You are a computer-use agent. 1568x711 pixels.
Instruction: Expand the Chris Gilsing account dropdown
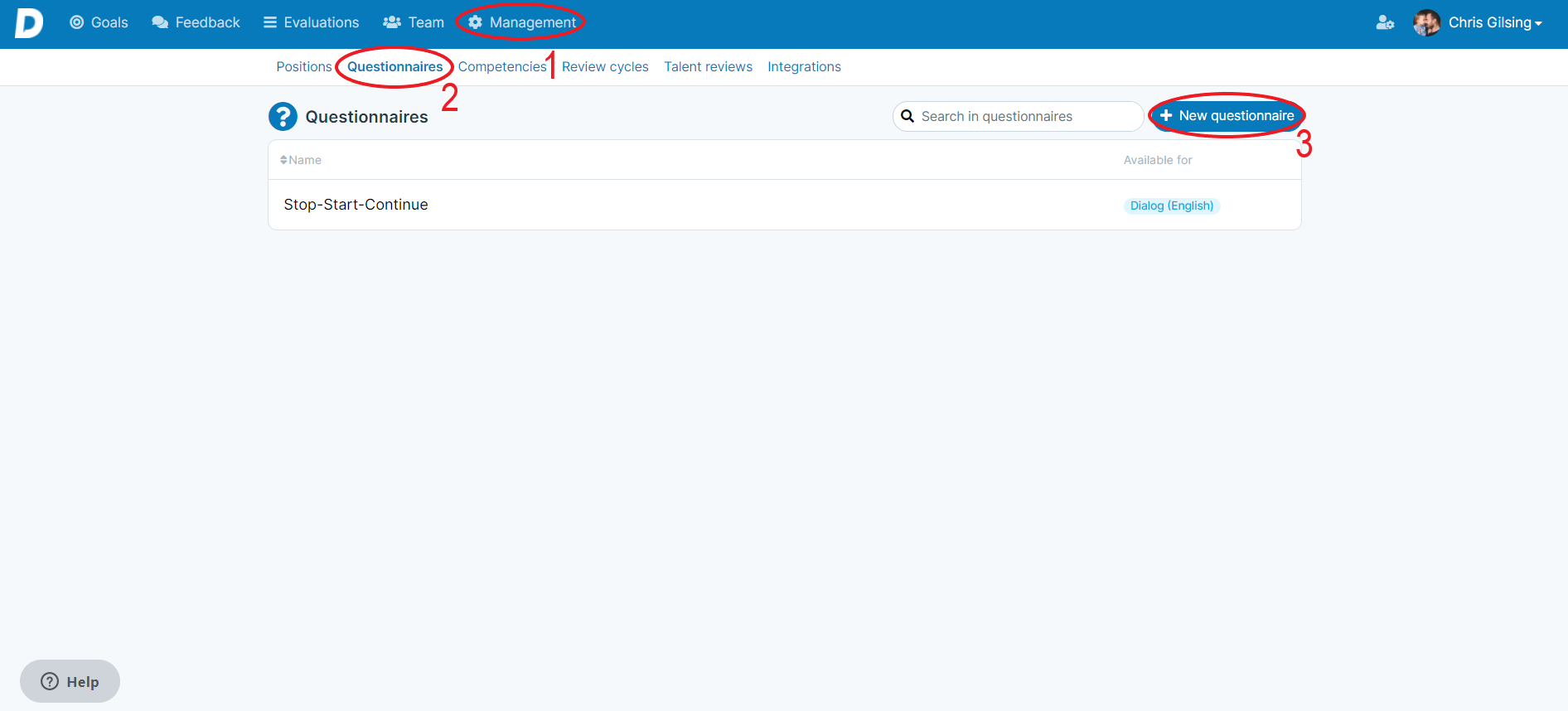1495,22
